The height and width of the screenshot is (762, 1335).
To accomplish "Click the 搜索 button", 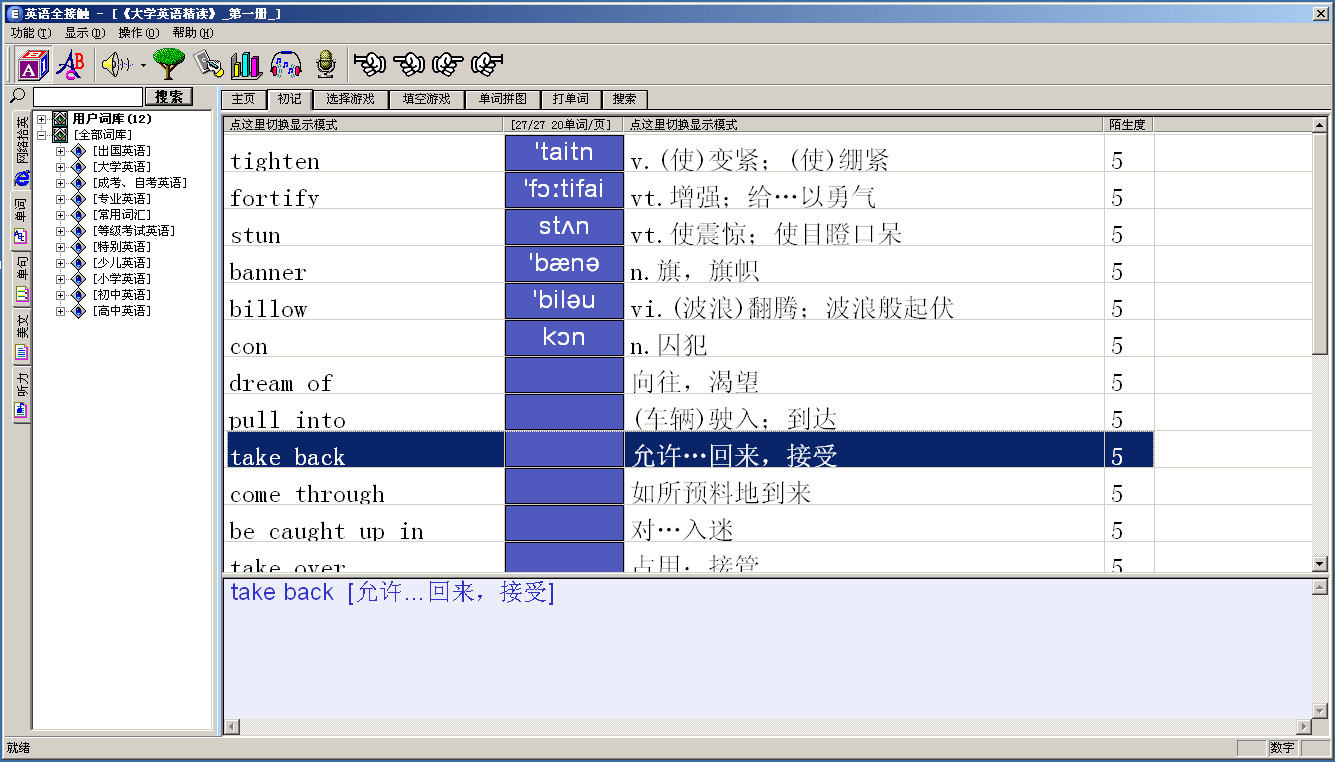I will coord(168,96).
